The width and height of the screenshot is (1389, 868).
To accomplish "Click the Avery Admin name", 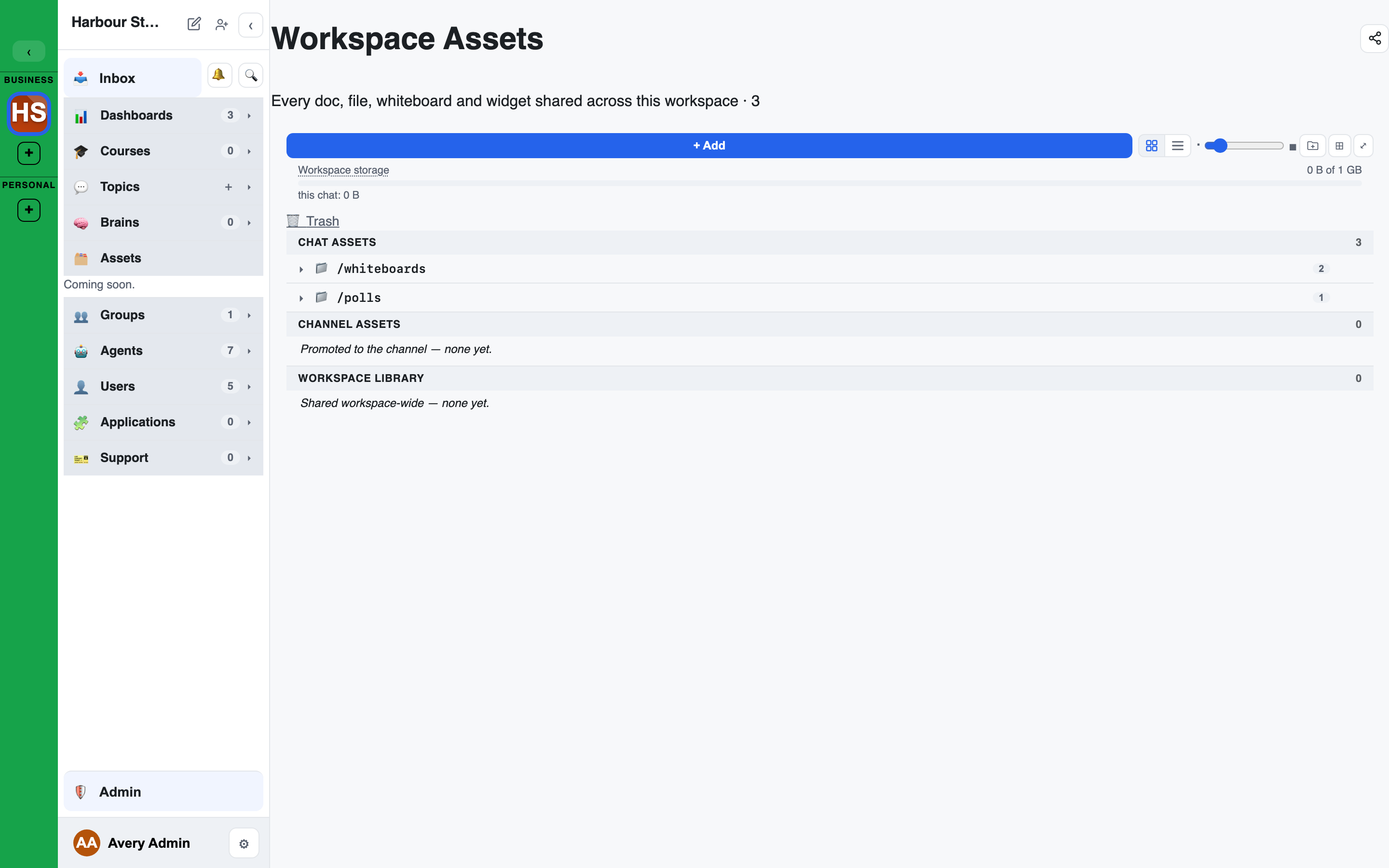I will pyautogui.click(x=149, y=843).
